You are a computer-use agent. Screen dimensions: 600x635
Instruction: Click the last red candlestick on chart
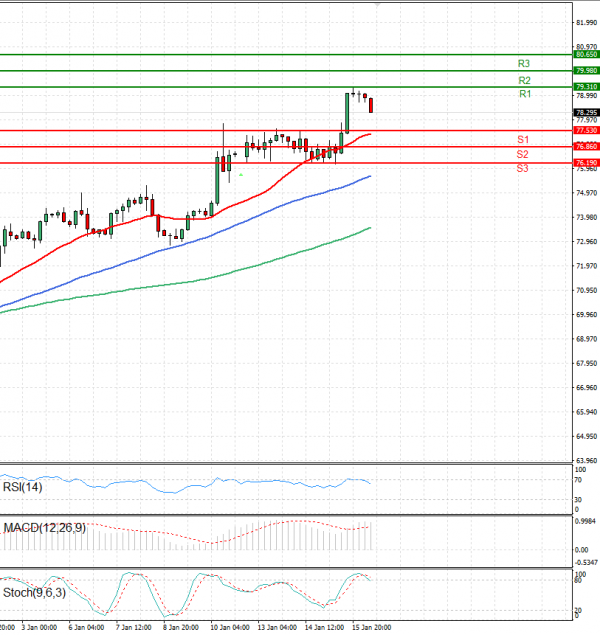coord(371,105)
